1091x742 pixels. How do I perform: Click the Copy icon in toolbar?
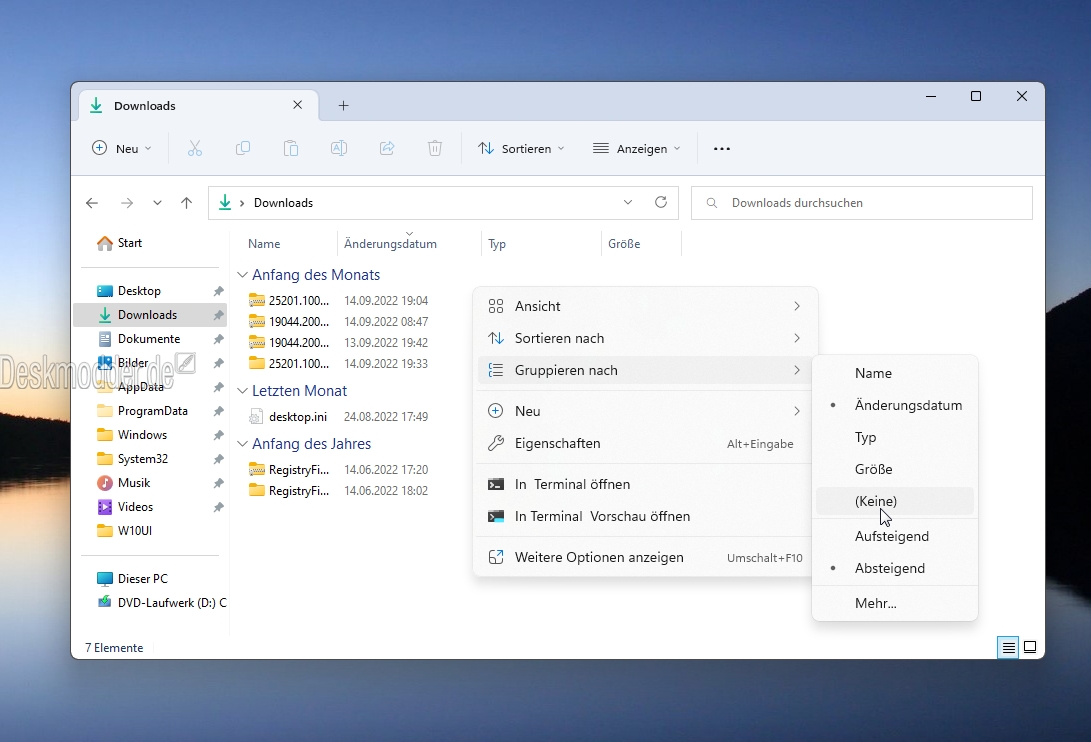click(x=243, y=148)
